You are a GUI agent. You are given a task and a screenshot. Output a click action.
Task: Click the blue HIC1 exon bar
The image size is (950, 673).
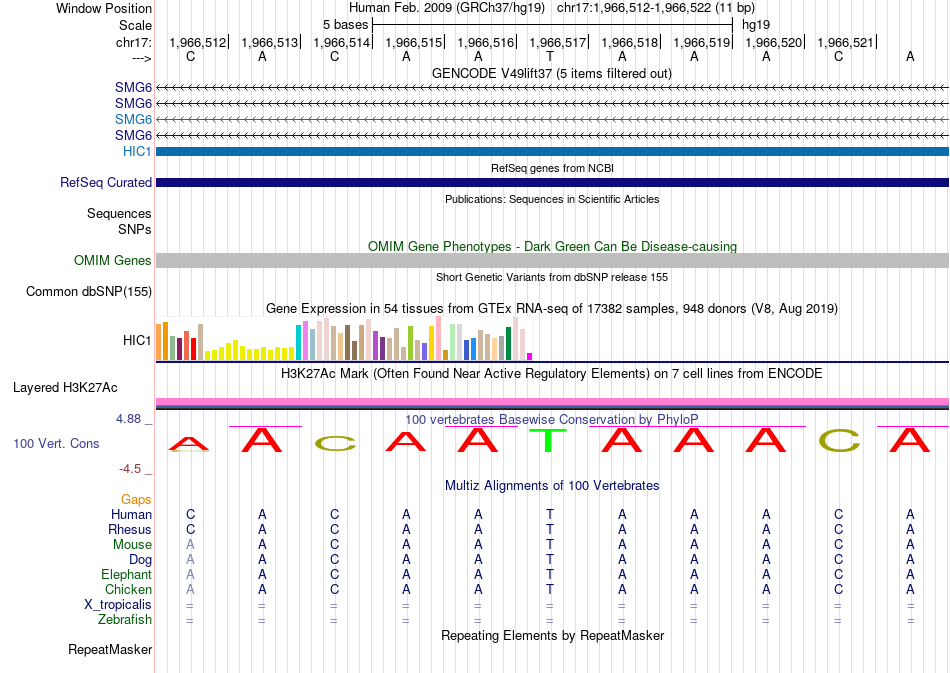(x=552, y=151)
